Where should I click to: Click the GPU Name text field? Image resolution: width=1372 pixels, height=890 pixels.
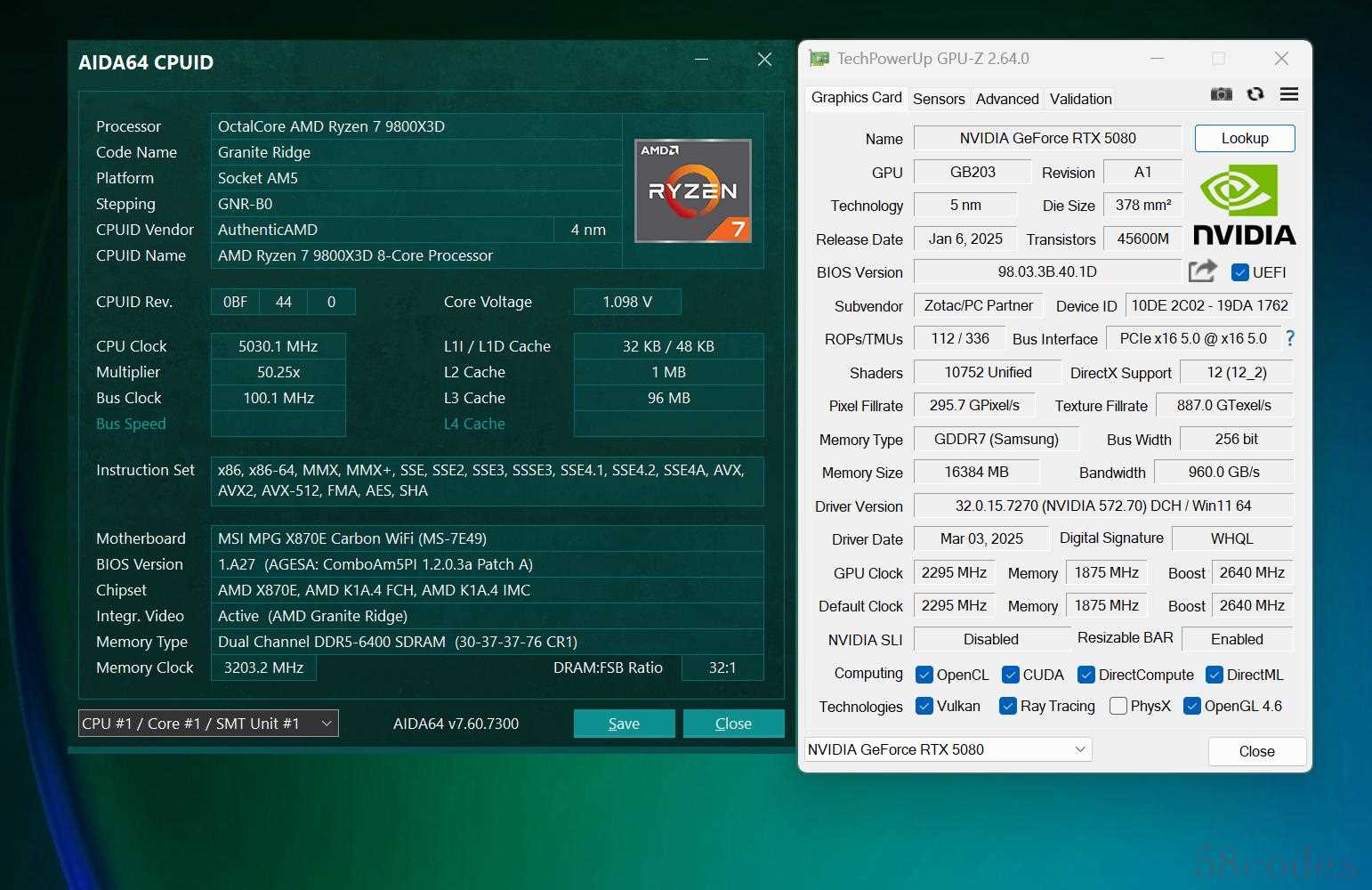[x=1047, y=138]
